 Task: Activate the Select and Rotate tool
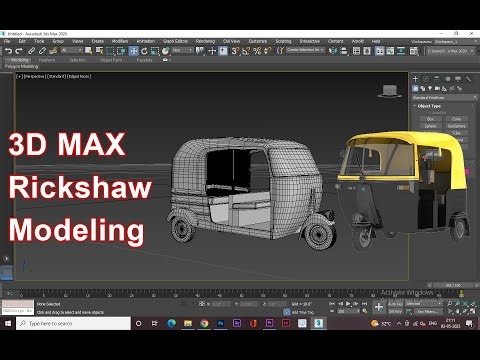pos(144,51)
